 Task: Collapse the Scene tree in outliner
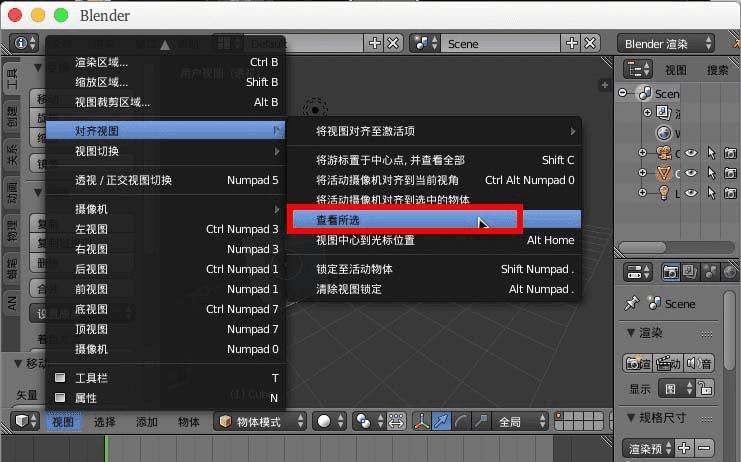pos(623,93)
